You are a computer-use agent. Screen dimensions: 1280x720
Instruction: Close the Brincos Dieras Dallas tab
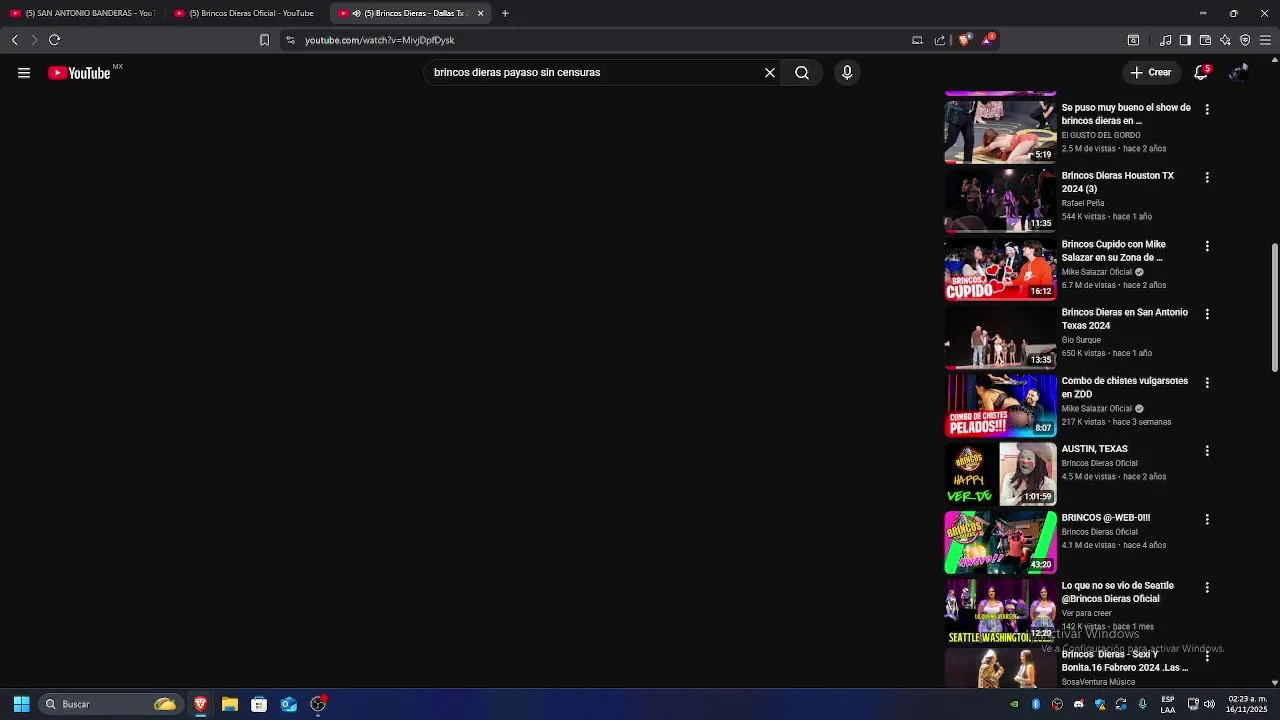(481, 13)
